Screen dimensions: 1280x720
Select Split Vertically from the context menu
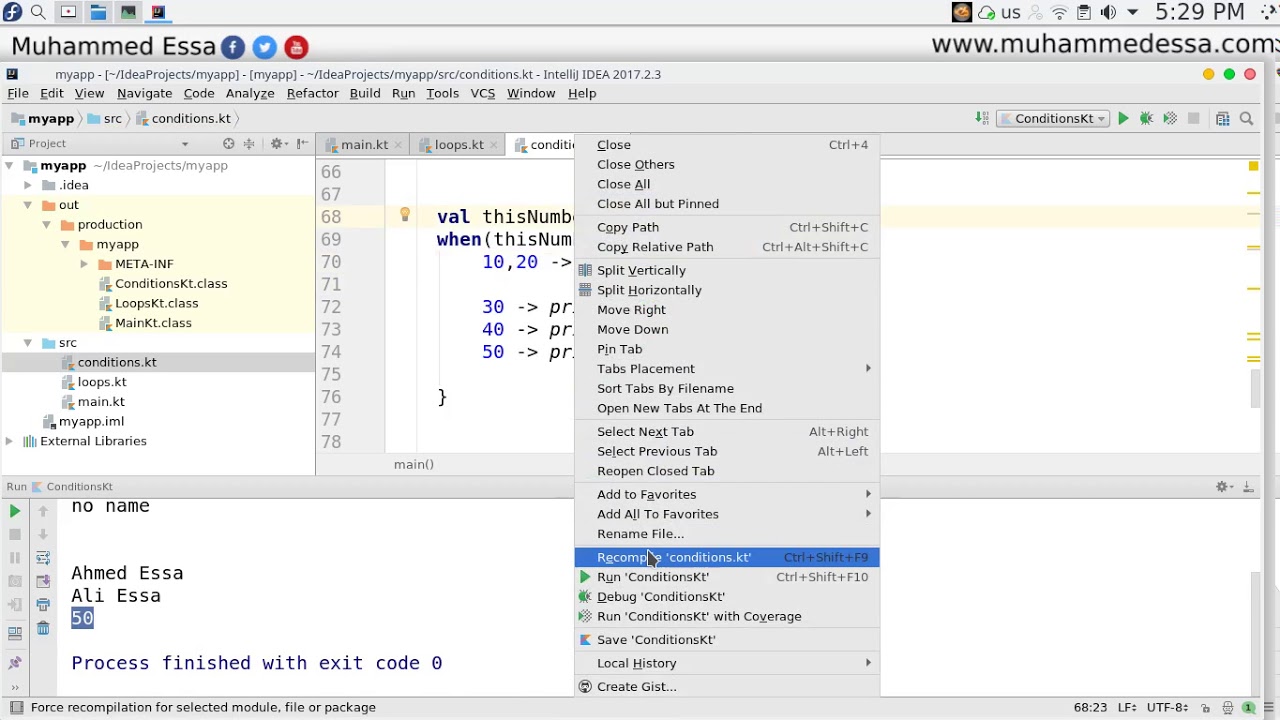point(727,270)
